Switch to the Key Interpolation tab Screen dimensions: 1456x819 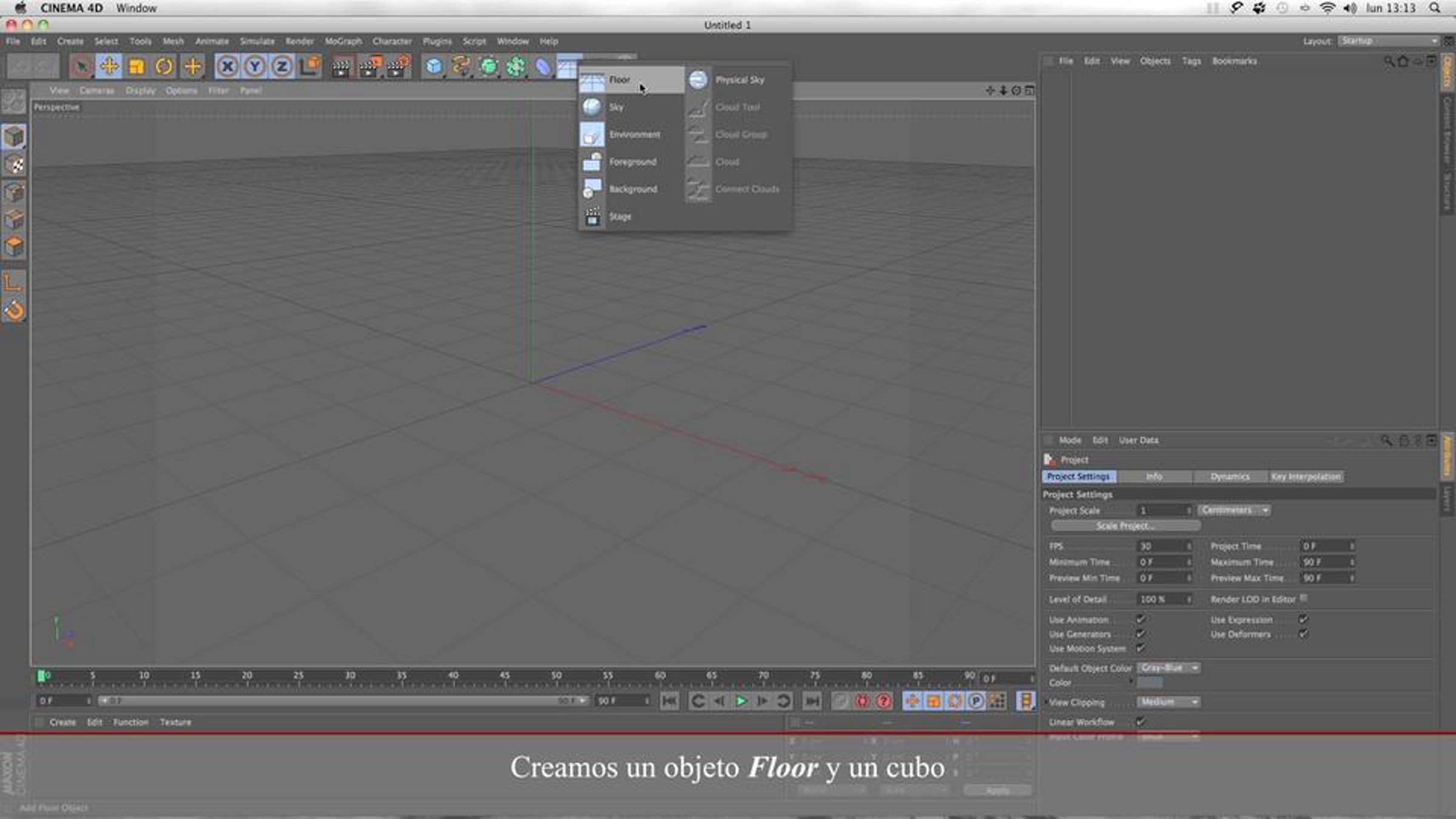(1306, 477)
